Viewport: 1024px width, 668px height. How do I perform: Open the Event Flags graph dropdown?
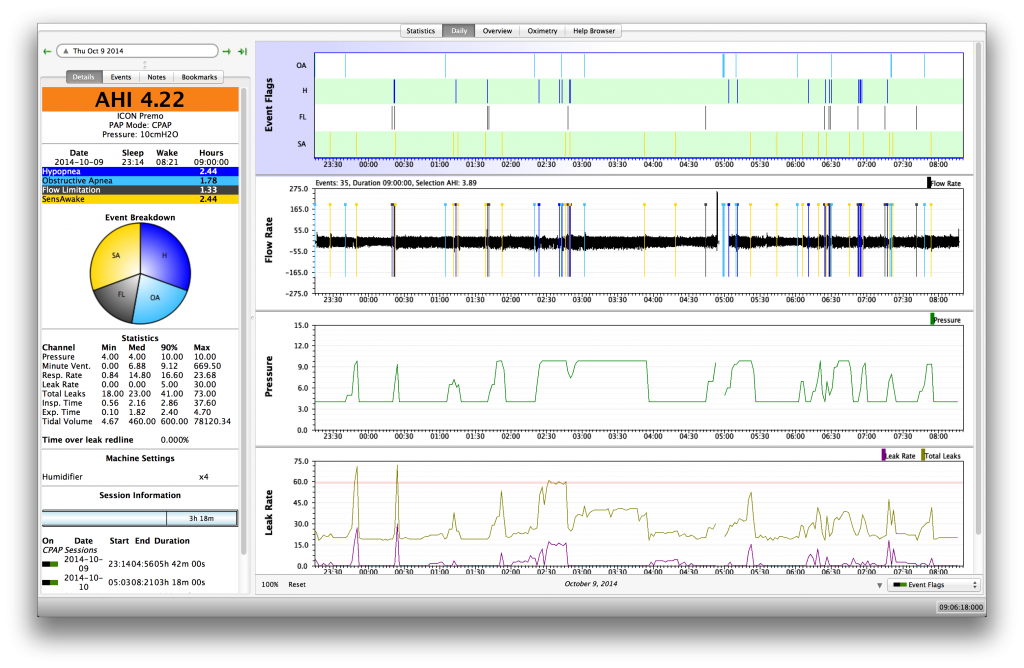tap(934, 585)
